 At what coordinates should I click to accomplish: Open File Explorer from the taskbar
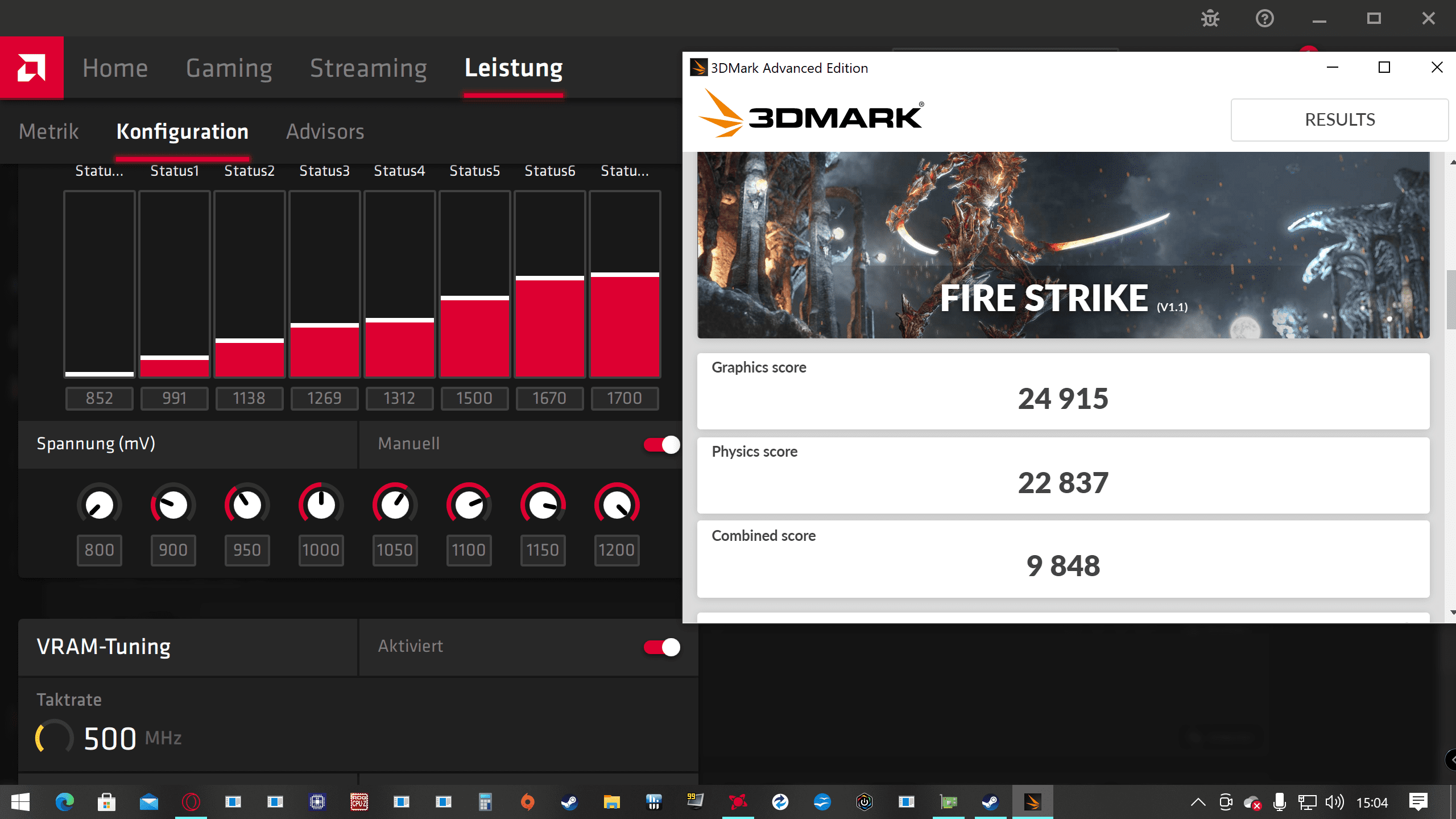pos(611,802)
